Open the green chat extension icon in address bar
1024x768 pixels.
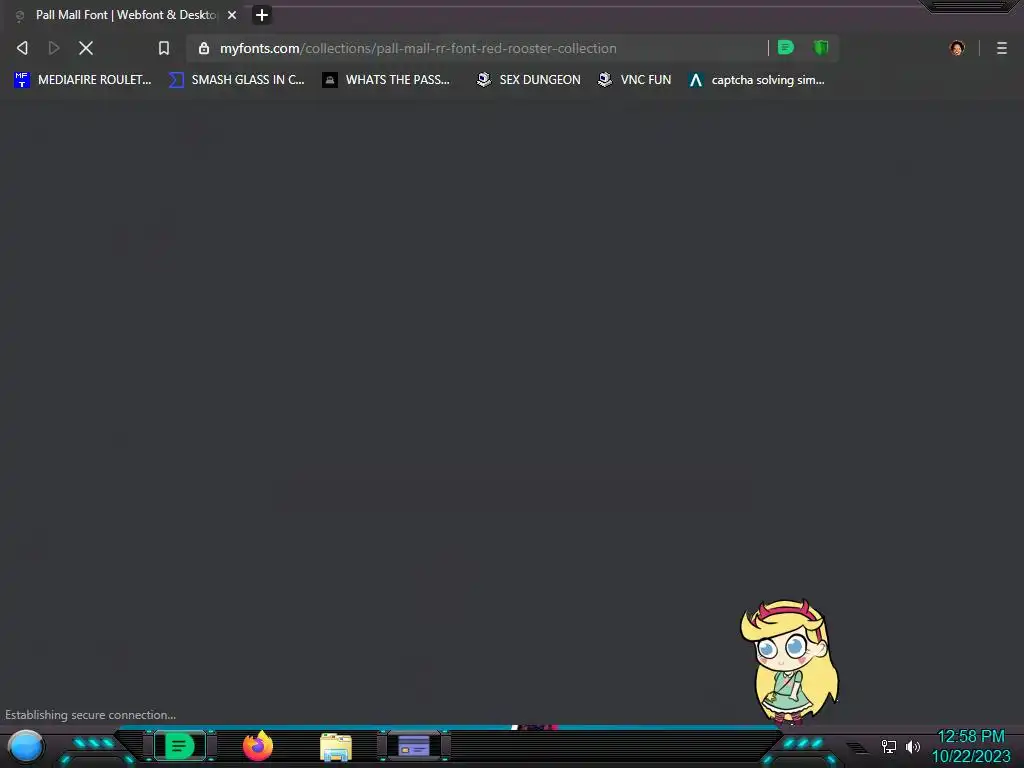[x=786, y=48]
